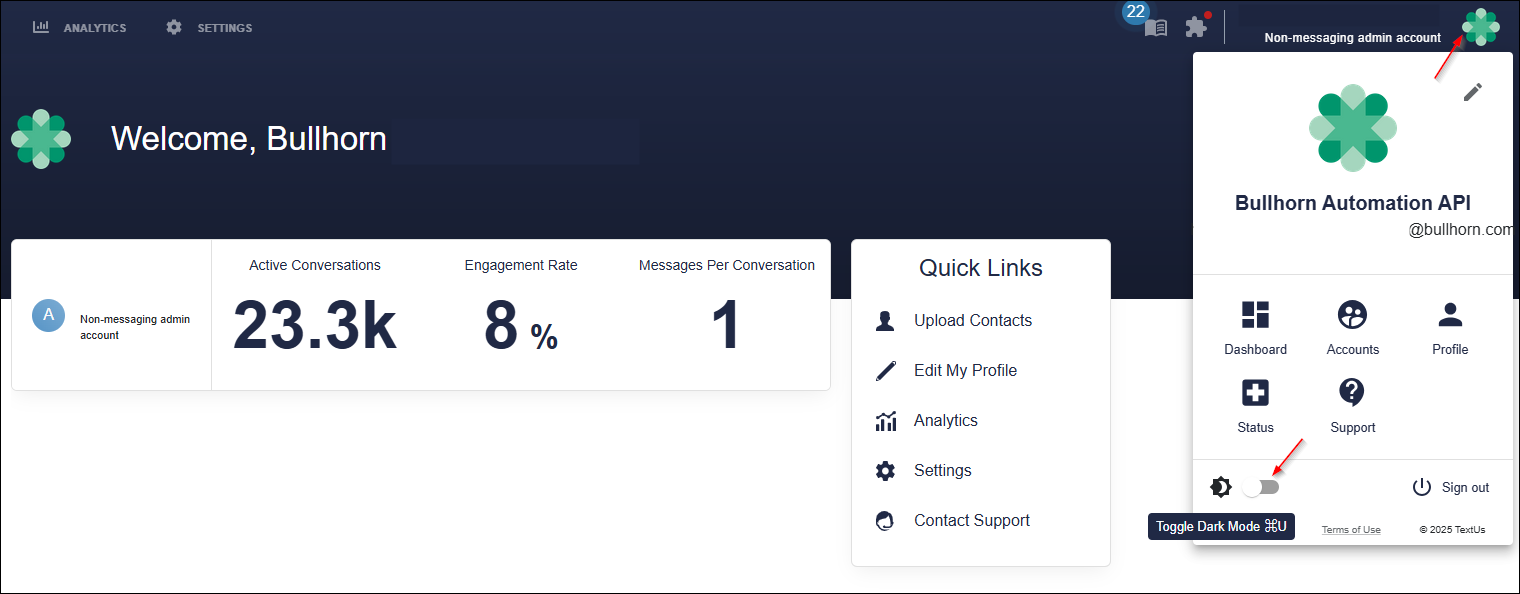Screen dimensions: 1520x594
Task: Click the 'Messages Per Conversation' label
Action: (727, 266)
